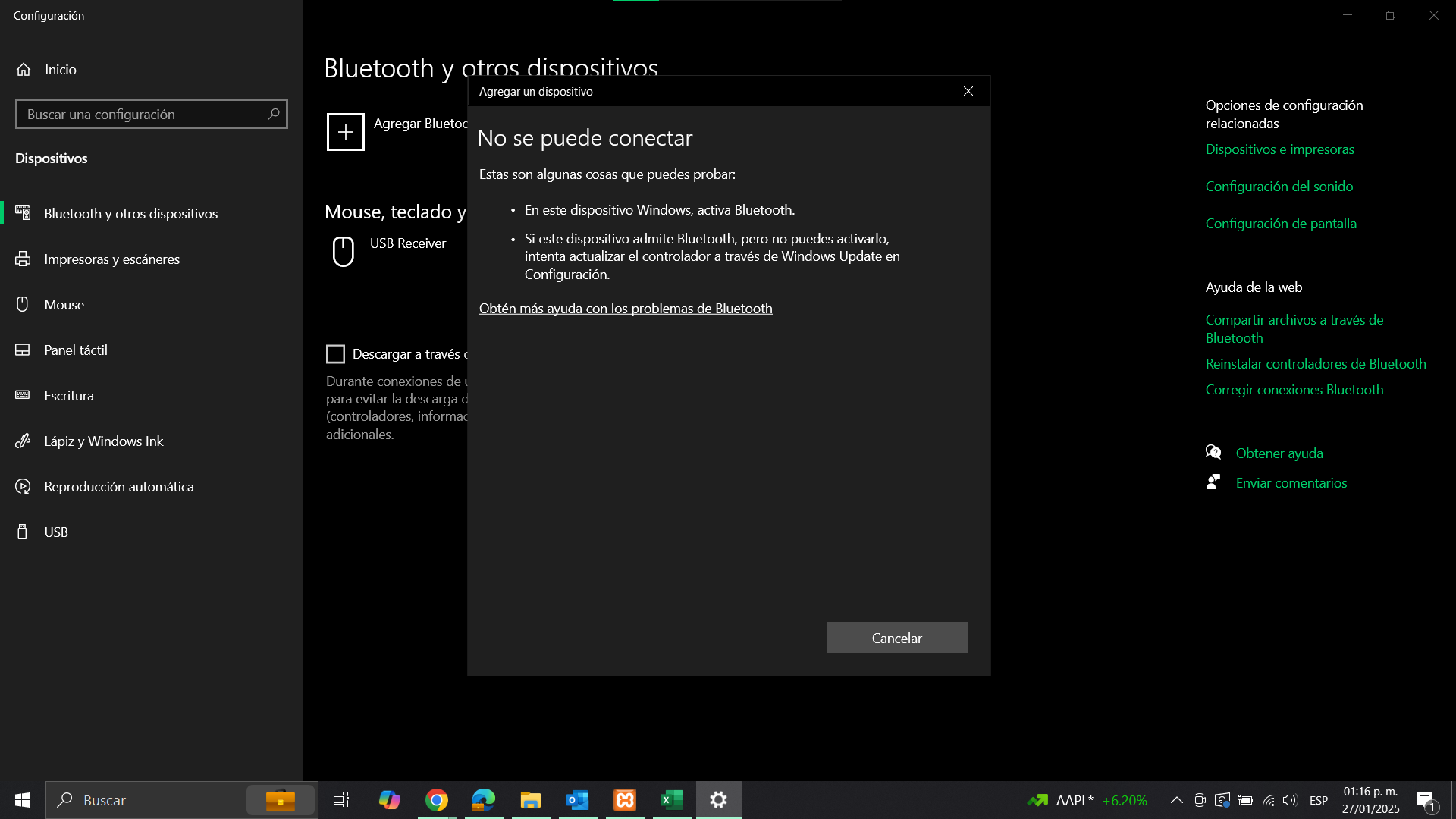Expand the hidden system tray icons chevron
This screenshot has height=819, width=1456.
tap(1177, 800)
